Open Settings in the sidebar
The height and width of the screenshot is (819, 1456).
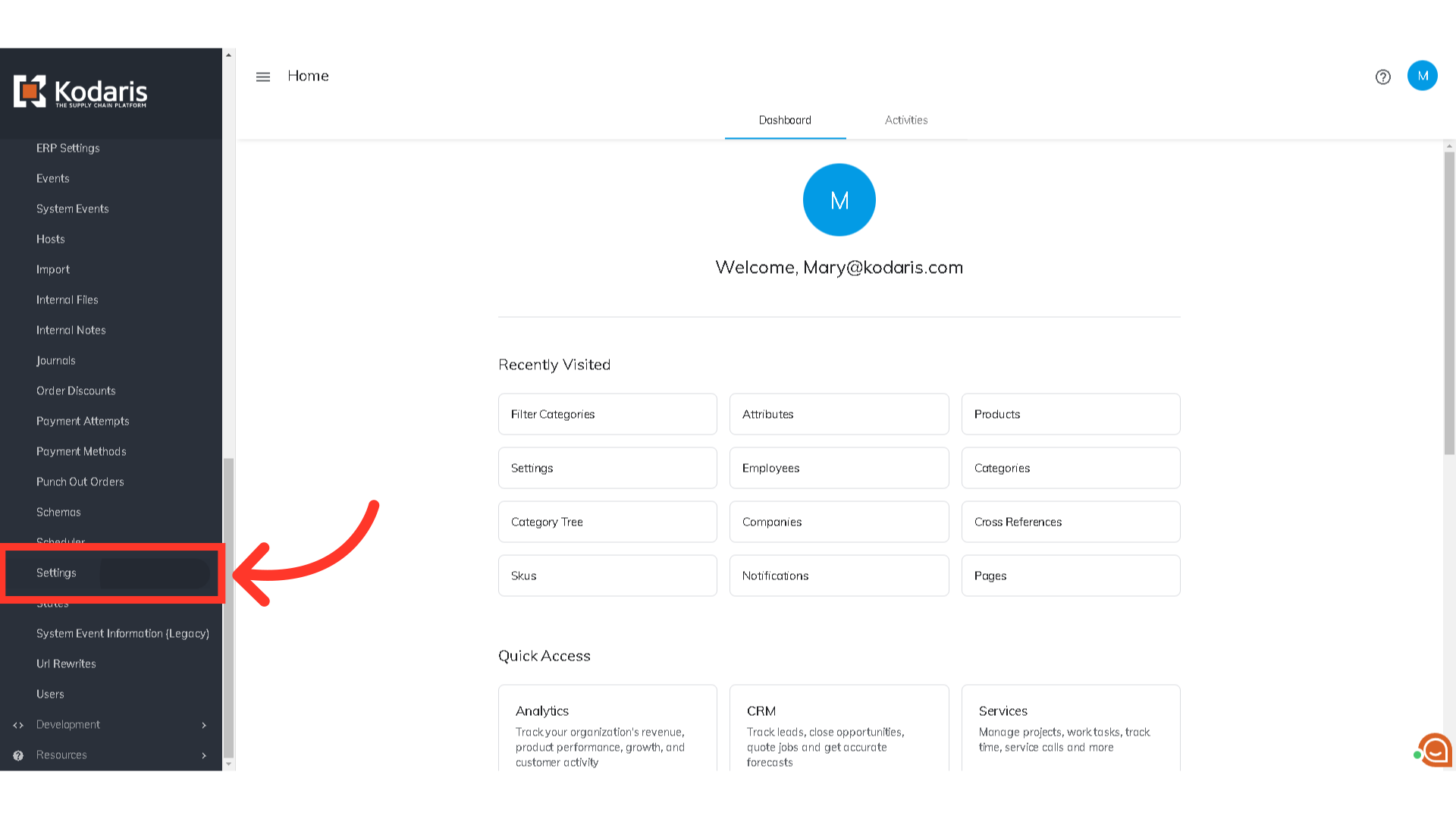[x=57, y=573]
